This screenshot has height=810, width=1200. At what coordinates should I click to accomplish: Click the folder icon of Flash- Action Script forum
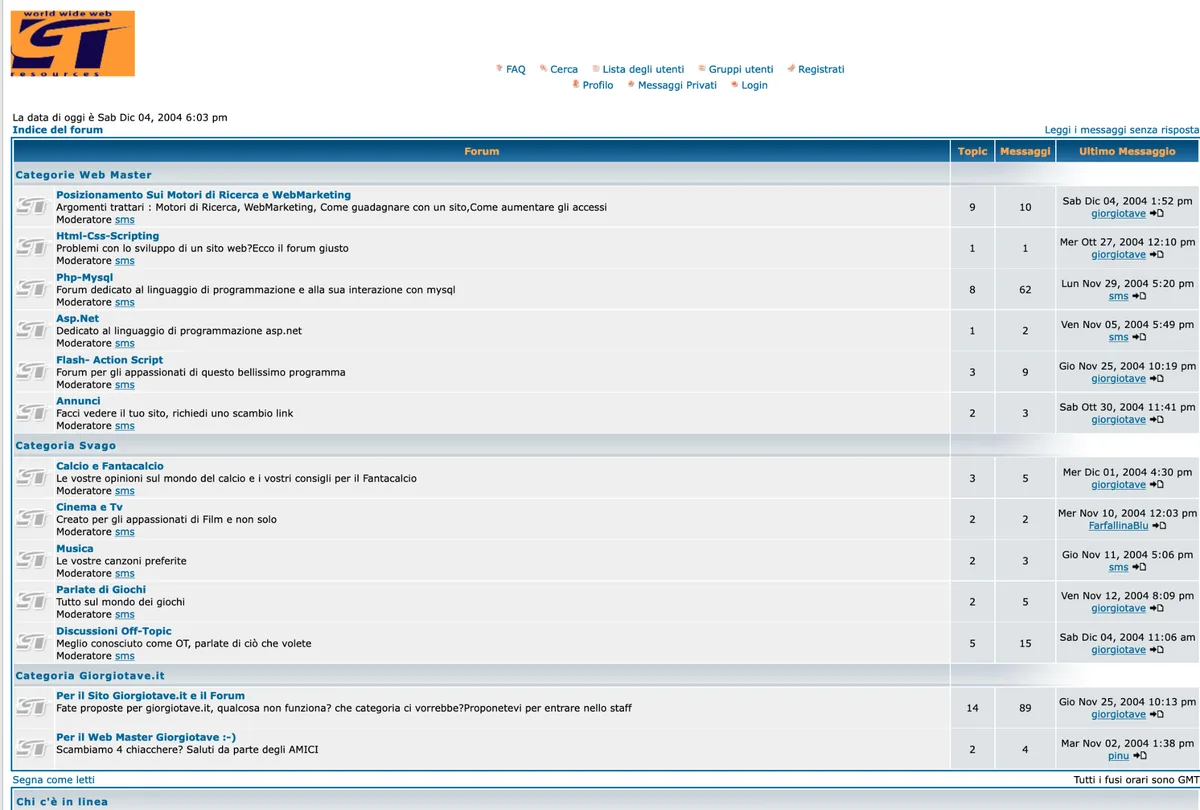click(x=32, y=371)
